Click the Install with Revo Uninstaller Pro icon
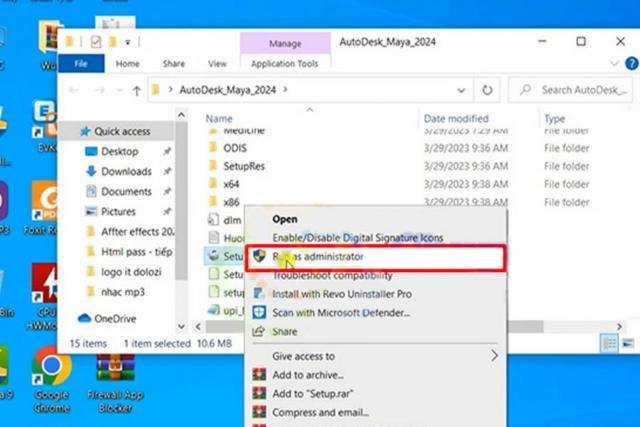Screen dimensions: 640x427 tap(260, 294)
